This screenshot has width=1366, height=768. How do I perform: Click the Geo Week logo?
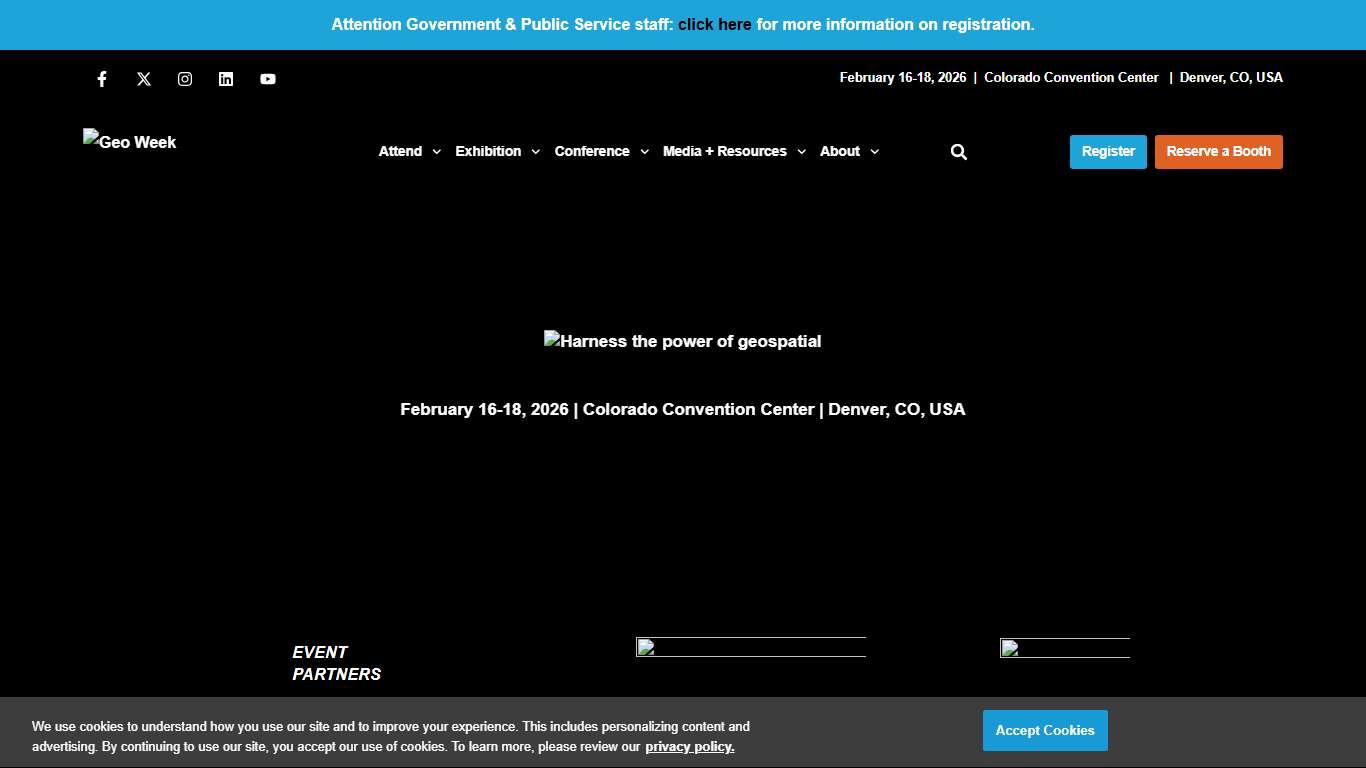(130, 142)
